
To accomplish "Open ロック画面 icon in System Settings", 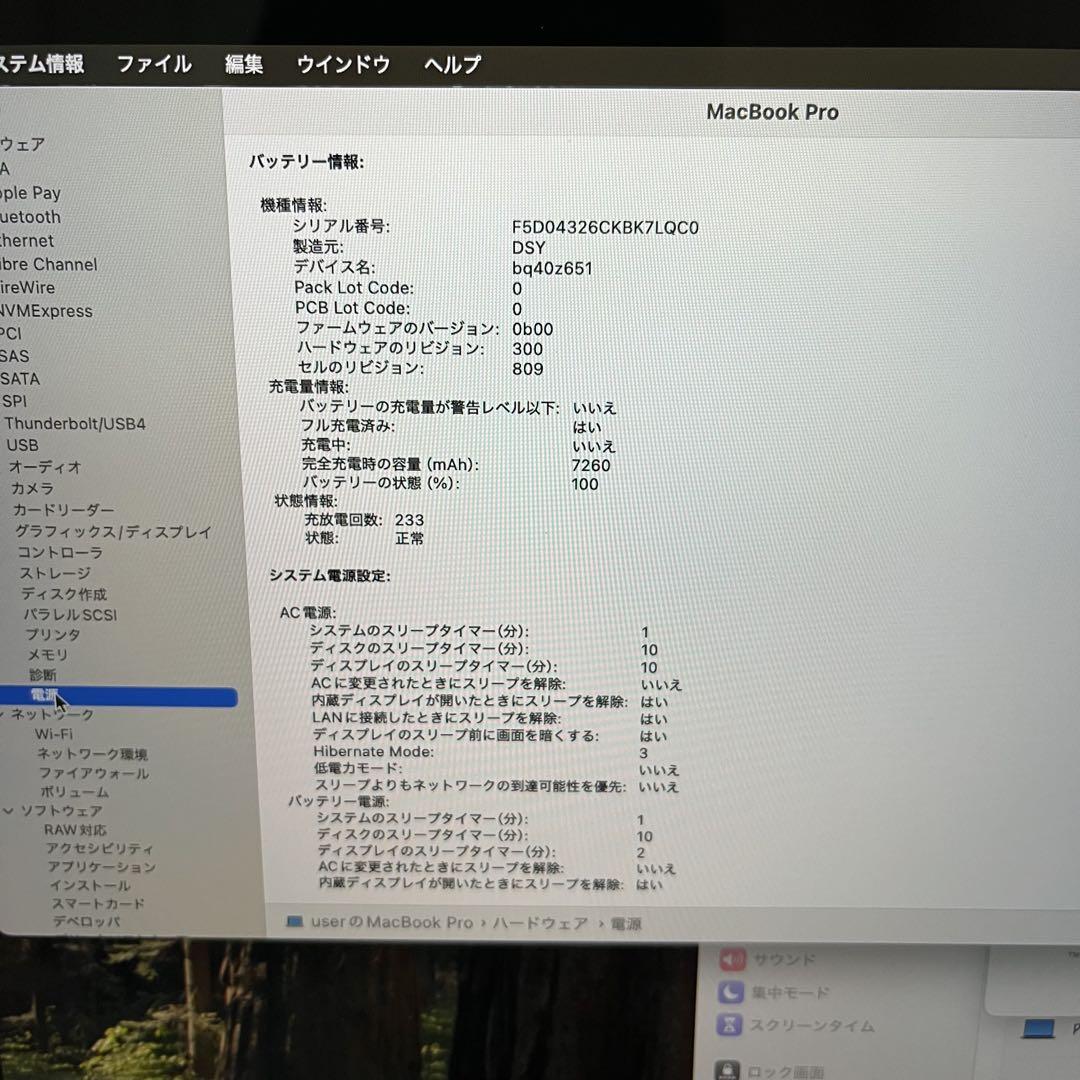I will (727, 1069).
